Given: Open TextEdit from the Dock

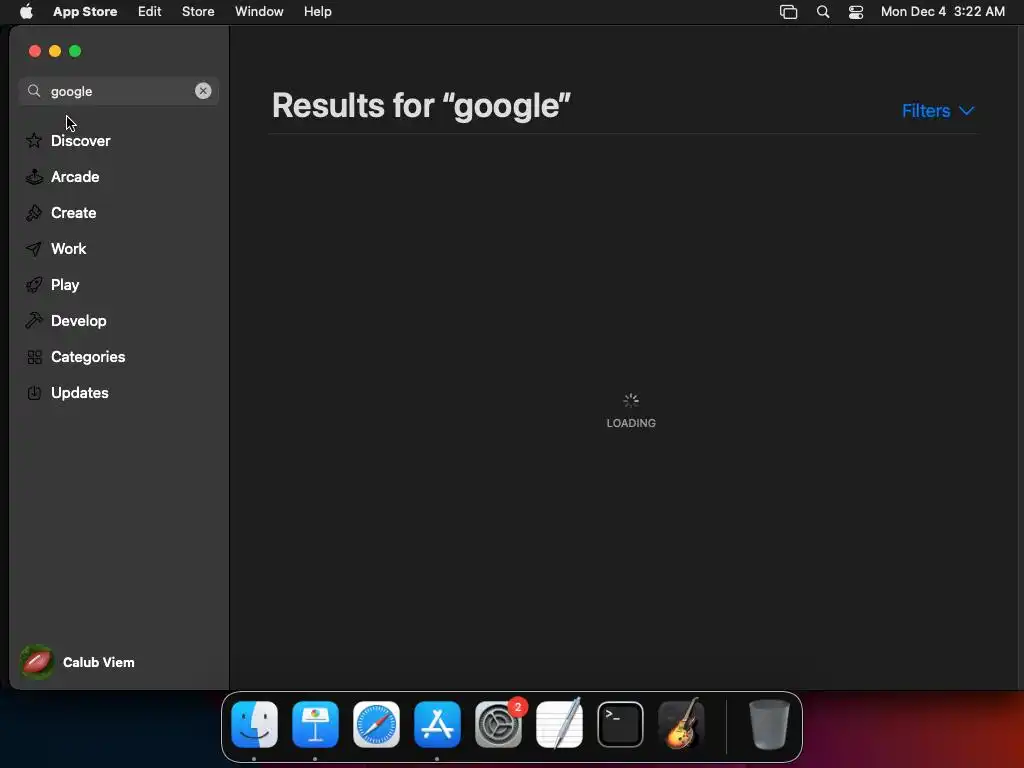Looking at the screenshot, I should (559, 724).
